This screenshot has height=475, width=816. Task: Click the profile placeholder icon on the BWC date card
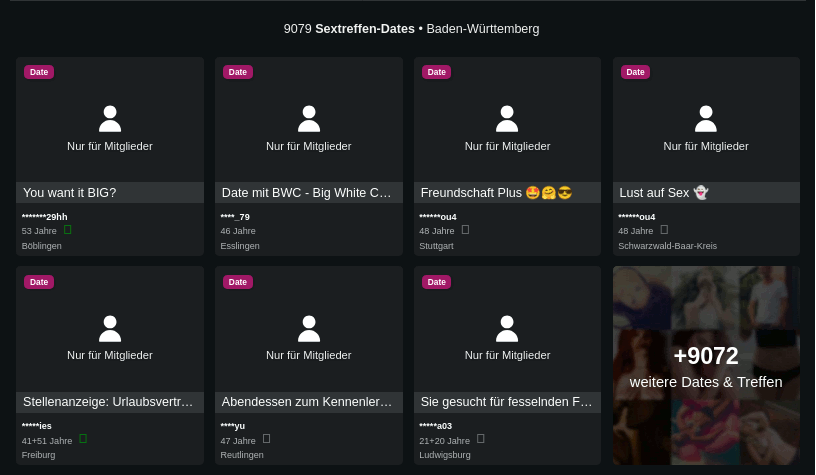point(309,119)
